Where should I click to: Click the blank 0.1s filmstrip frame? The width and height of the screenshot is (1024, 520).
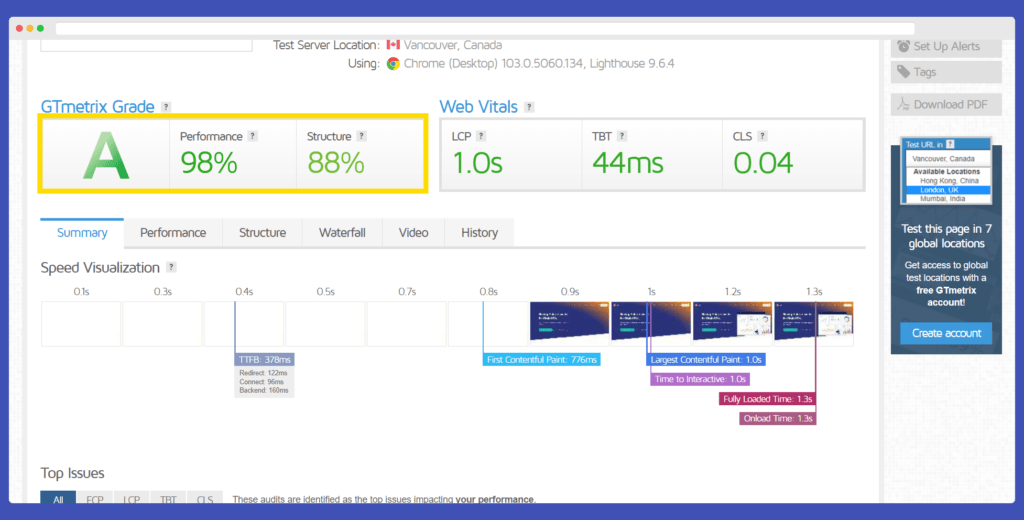tap(81, 323)
